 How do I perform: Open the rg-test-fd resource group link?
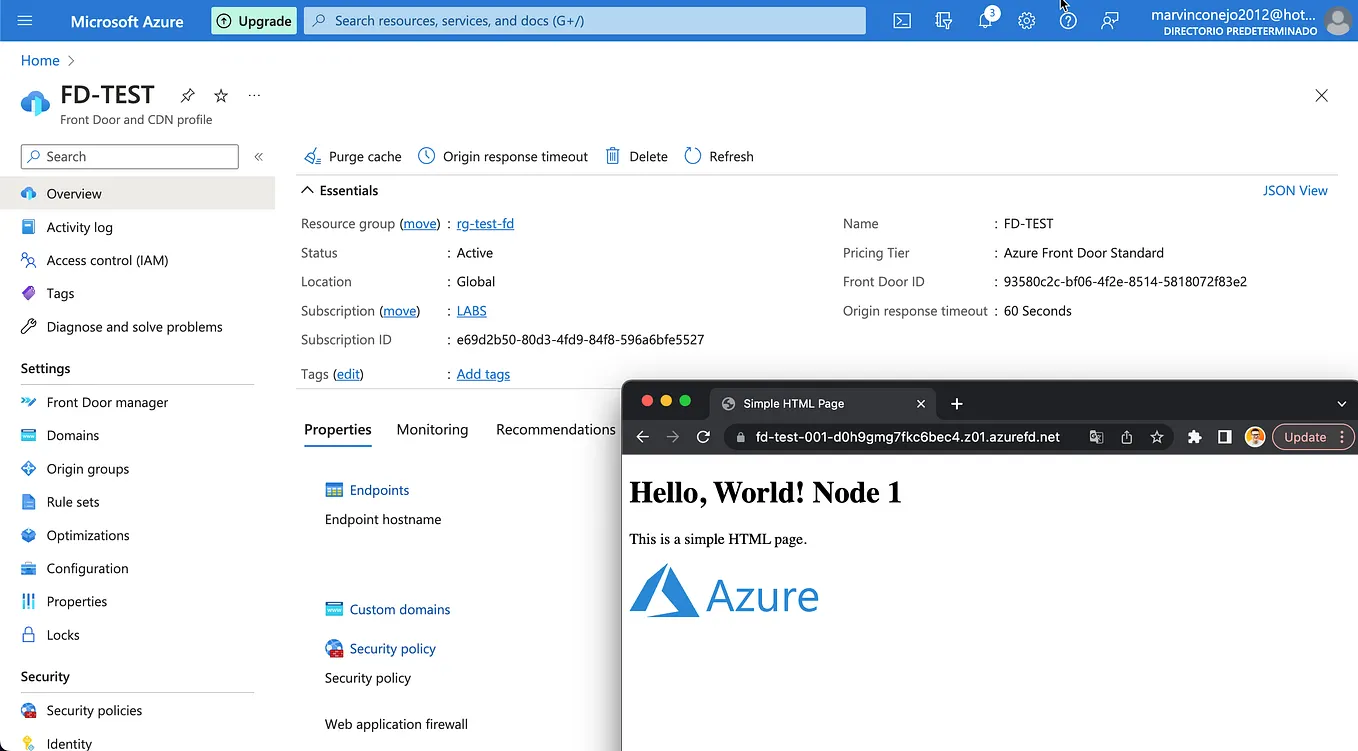point(485,223)
